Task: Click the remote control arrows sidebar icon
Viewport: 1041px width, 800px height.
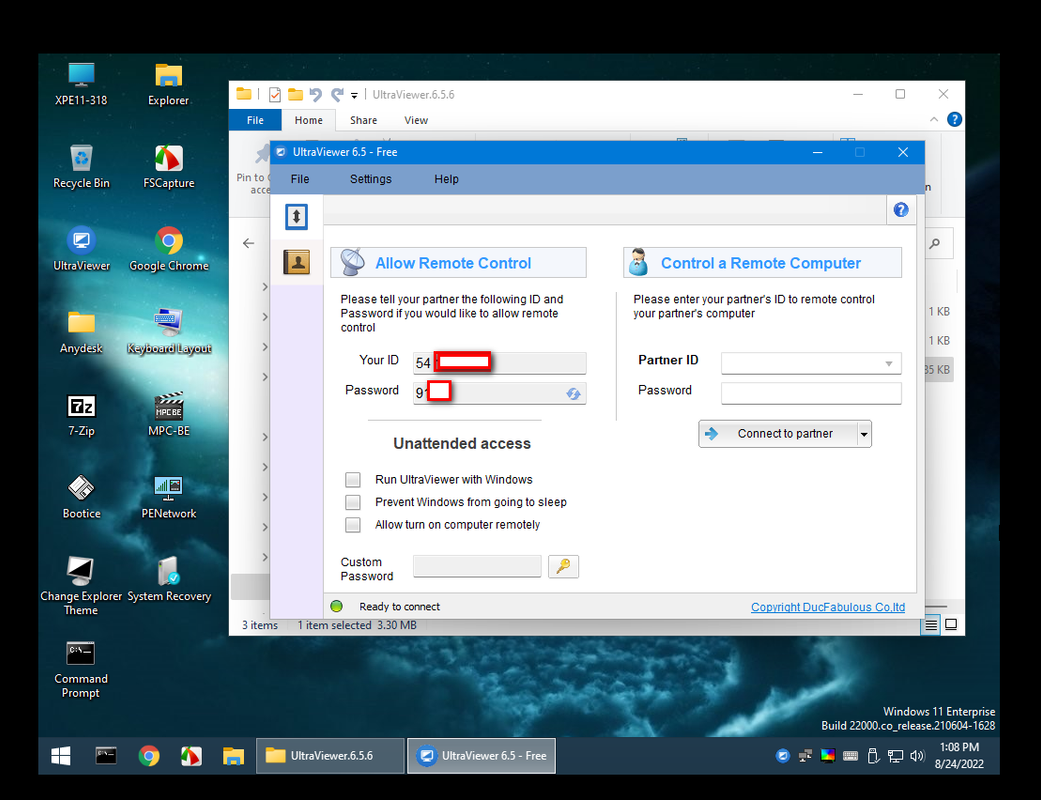Action: point(296,216)
